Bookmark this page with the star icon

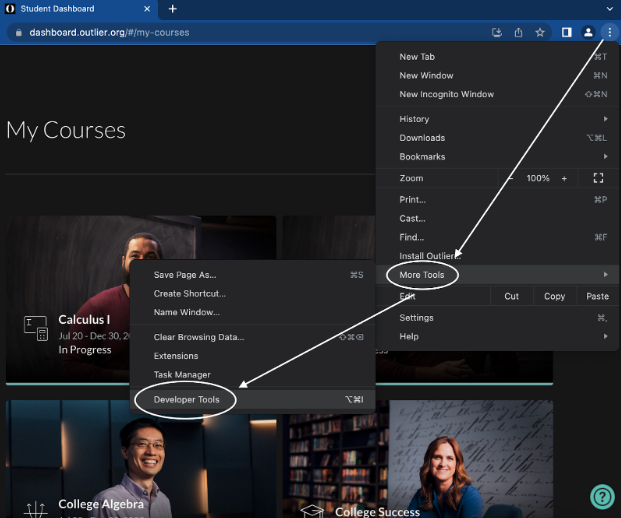click(540, 32)
